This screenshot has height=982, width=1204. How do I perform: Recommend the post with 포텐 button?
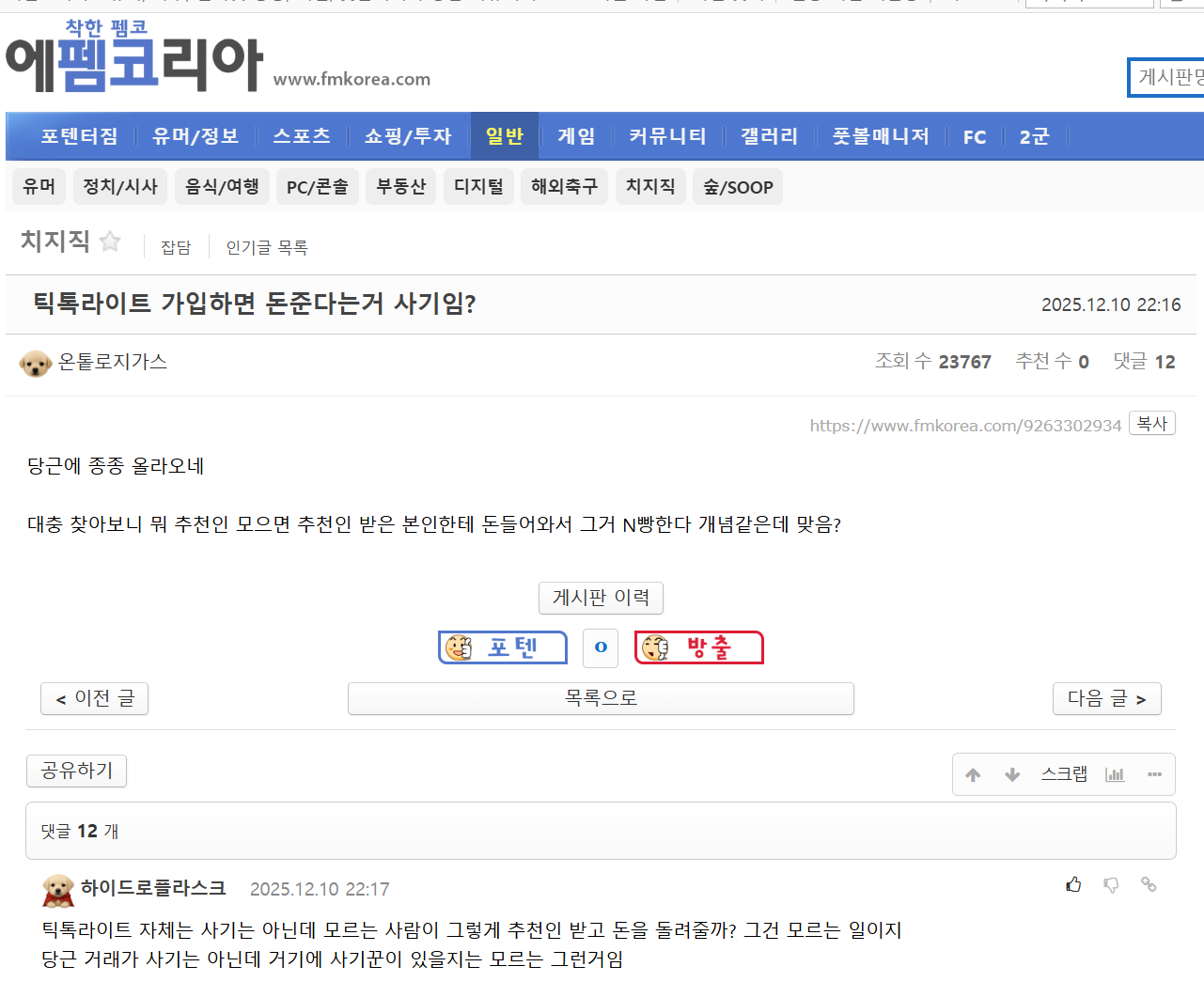[503, 647]
